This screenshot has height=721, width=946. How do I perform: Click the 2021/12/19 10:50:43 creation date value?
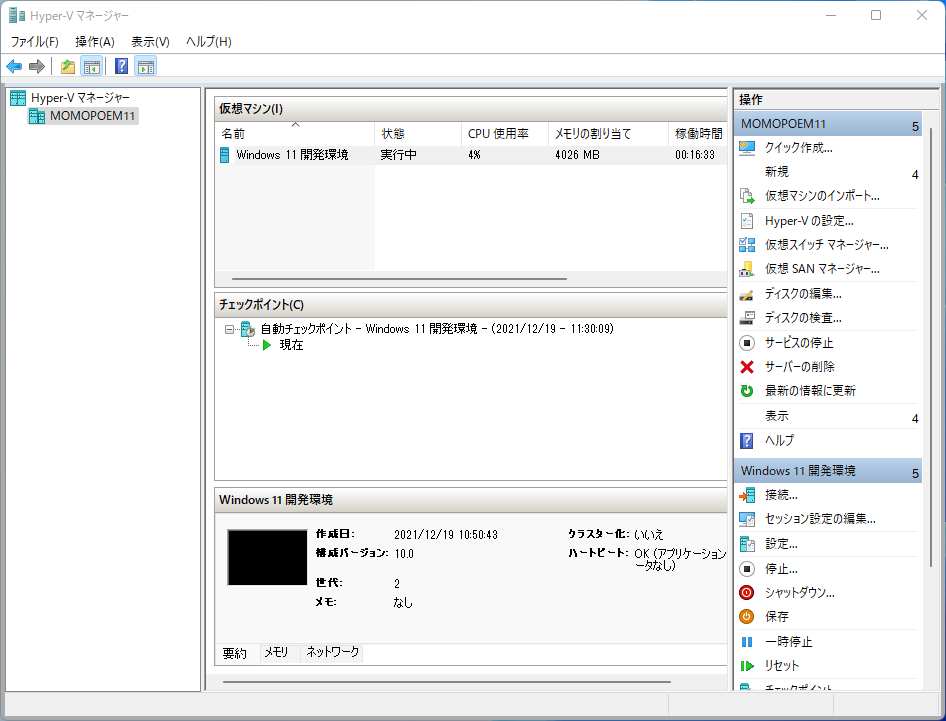446,535
